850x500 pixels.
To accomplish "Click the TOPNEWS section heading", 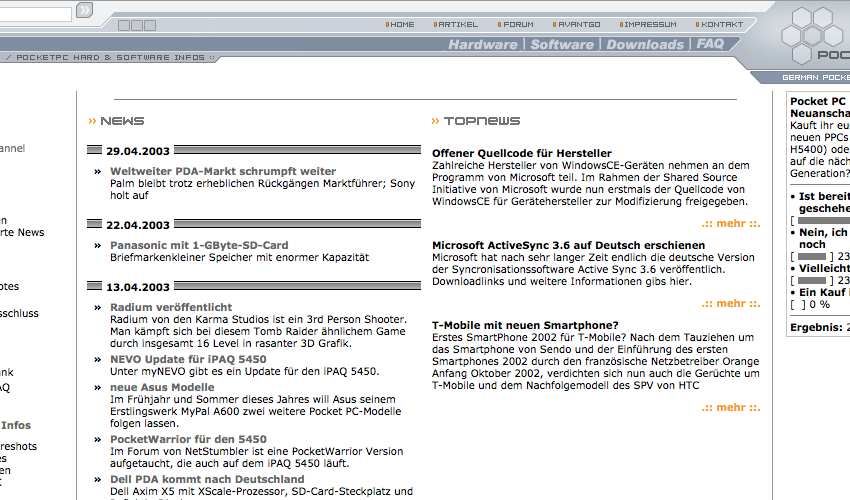I will (482, 121).
